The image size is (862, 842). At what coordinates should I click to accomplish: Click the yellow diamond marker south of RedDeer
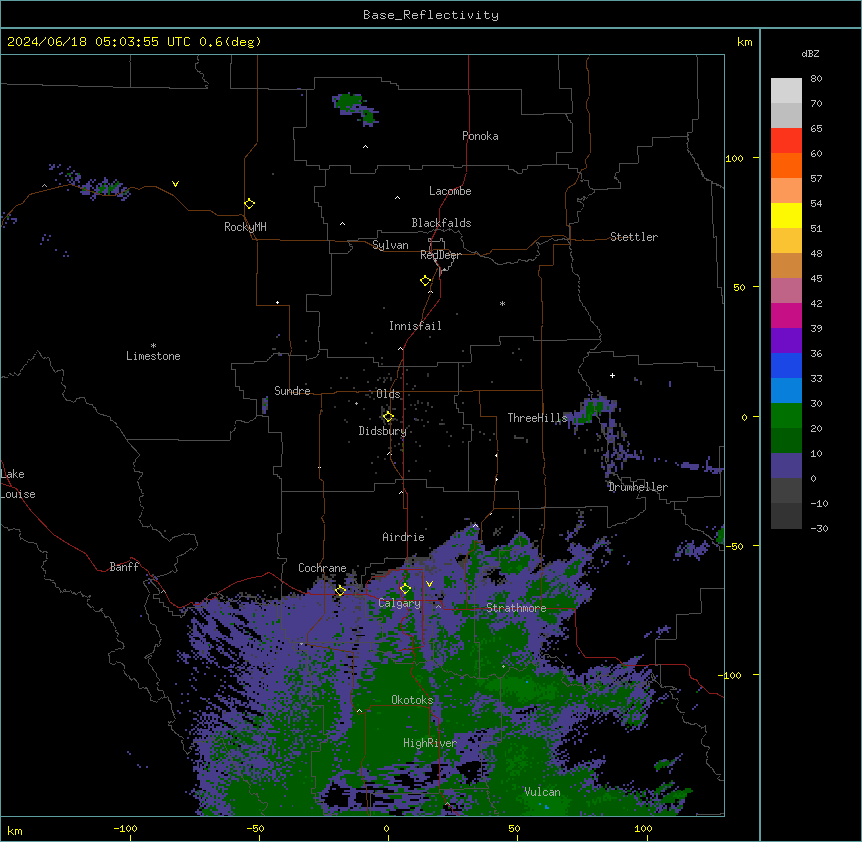426,281
